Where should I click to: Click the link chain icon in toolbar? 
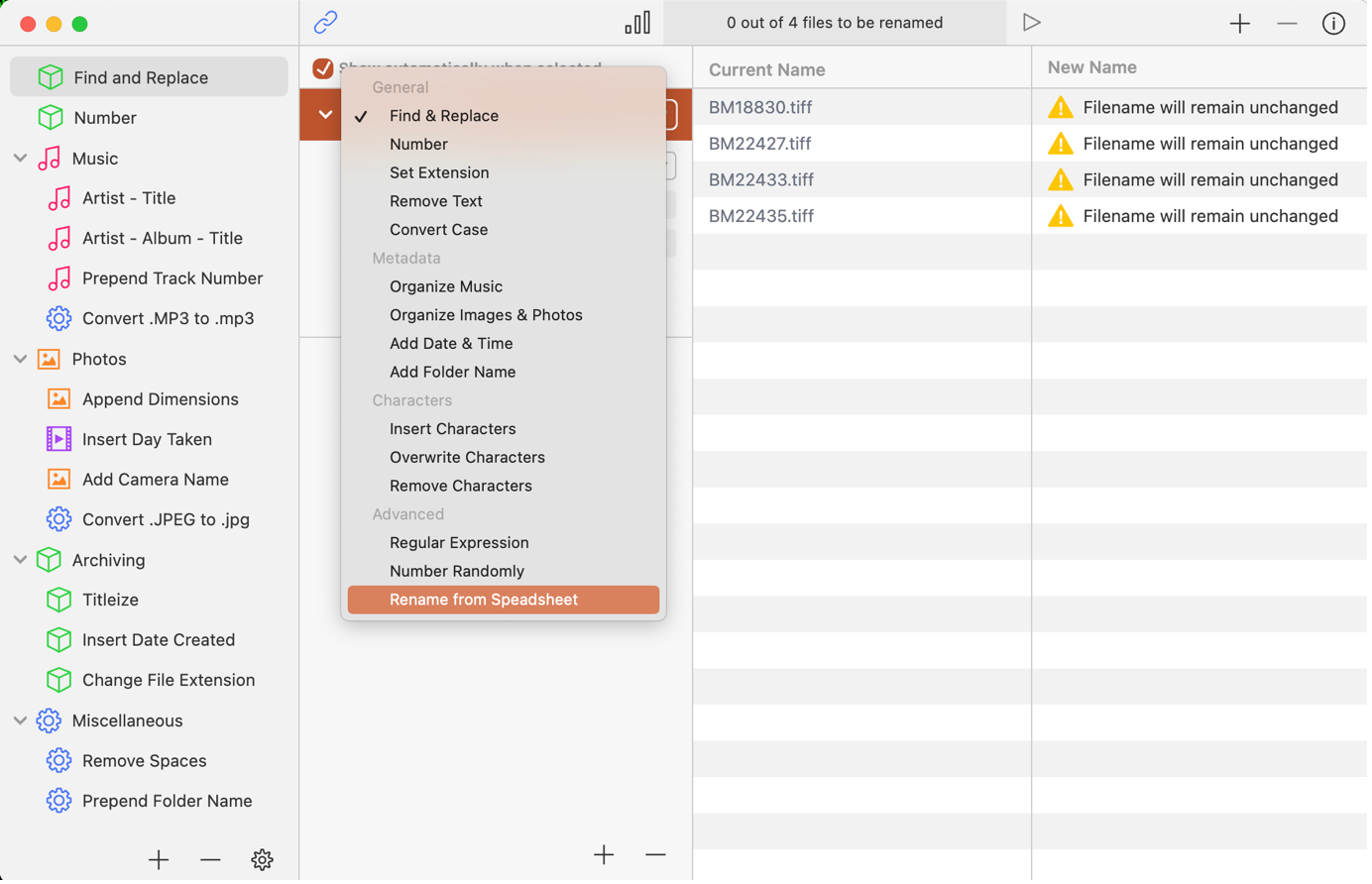[x=326, y=22]
